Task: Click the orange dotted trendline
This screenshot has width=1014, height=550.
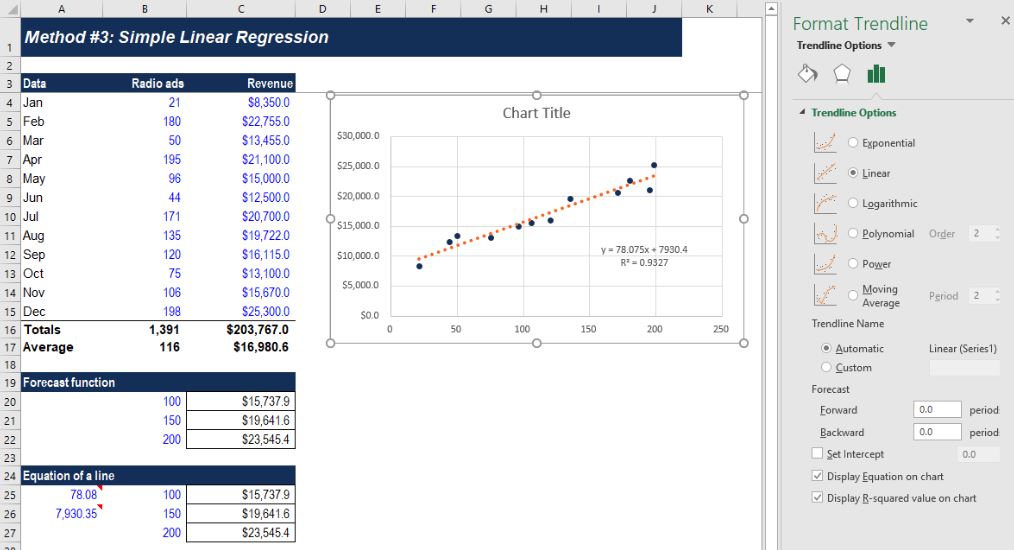Action: pyautogui.click(x=537, y=217)
